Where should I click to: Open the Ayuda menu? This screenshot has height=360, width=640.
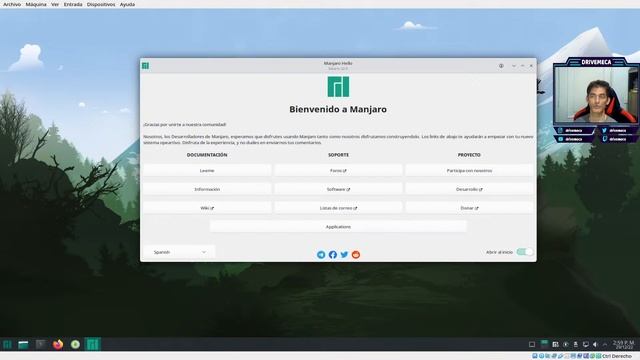click(x=127, y=4)
